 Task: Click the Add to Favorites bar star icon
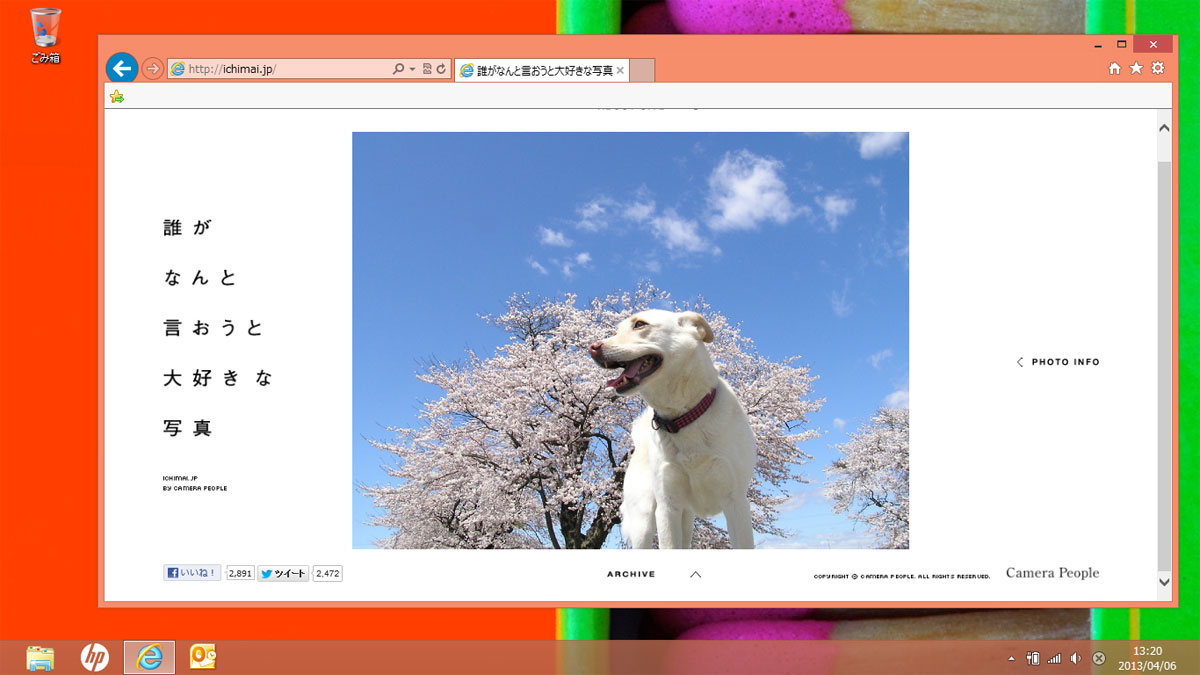117,97
